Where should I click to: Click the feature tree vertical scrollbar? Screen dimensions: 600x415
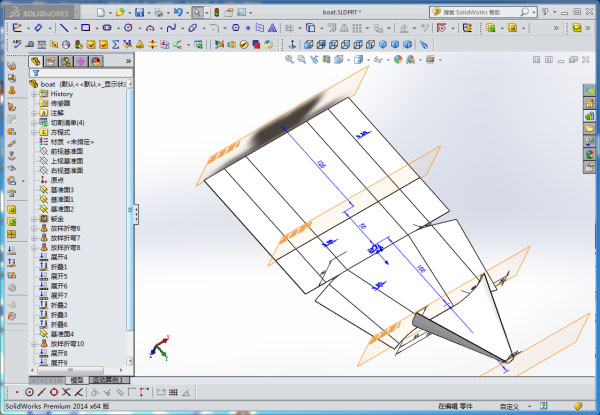click(130, 210)
